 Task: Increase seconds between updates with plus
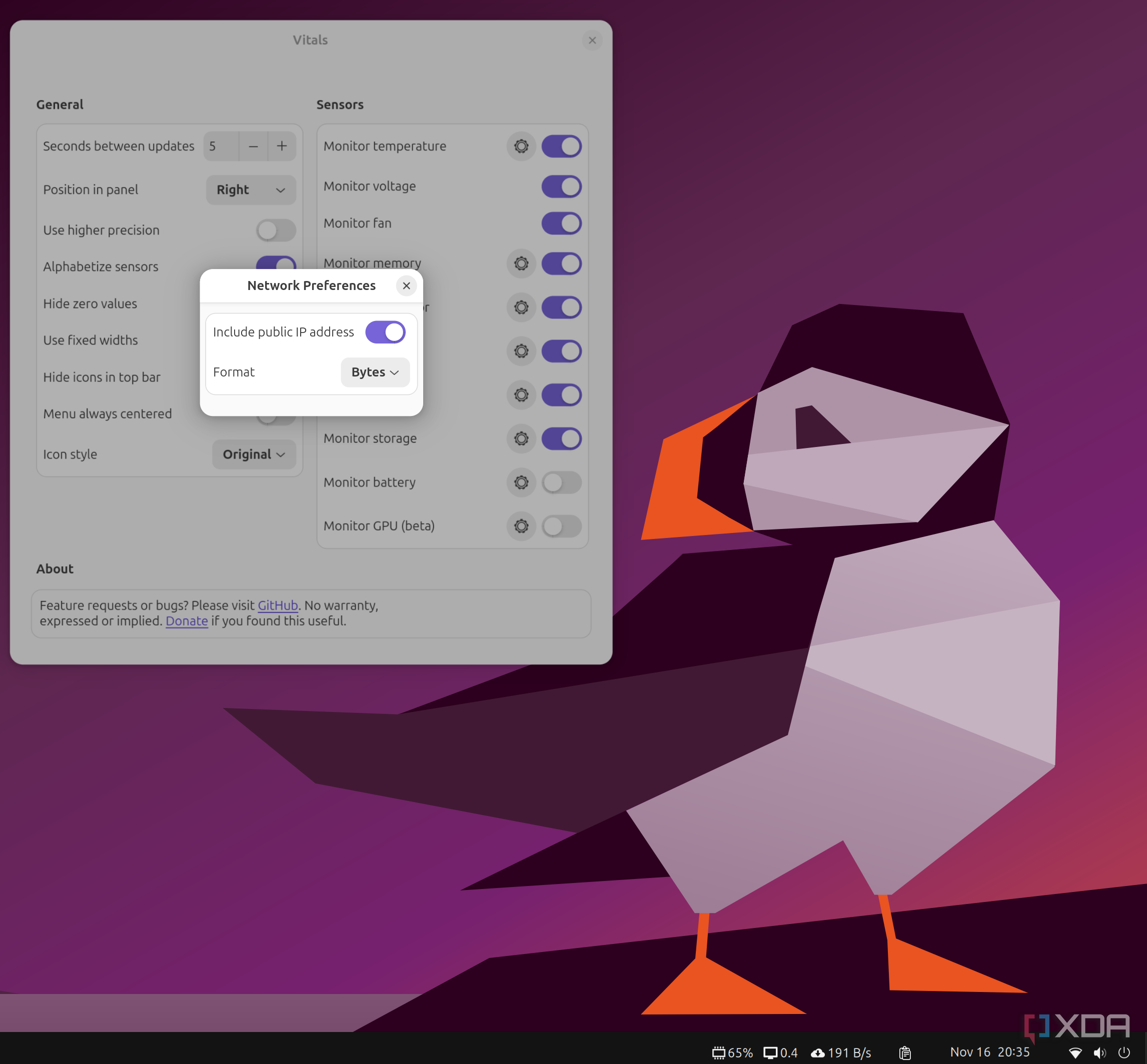coord(282,146)
